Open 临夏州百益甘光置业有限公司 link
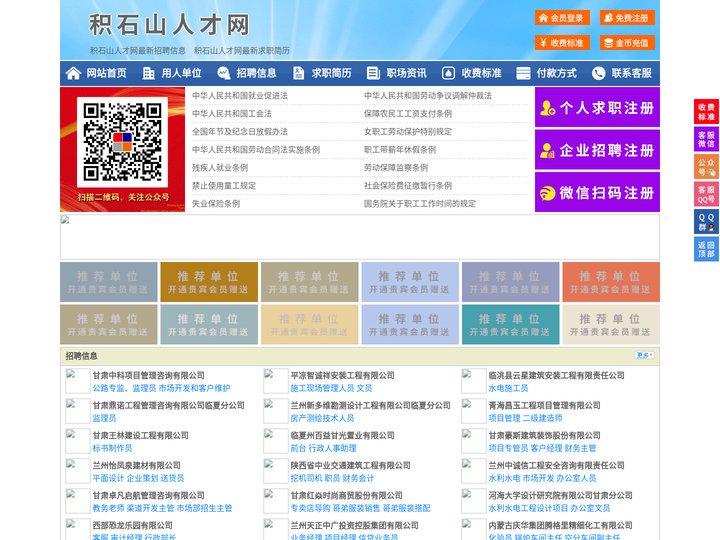The width and height of the screenshot is (720, 540). 343,435
